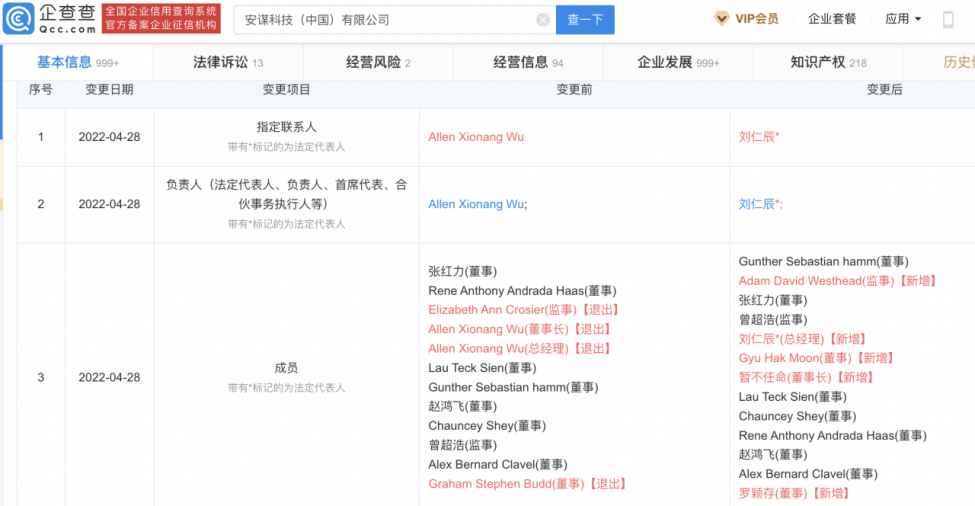Click Lau Teck Sien(董事) in 变更后
This screenshot has height=506, width=975.
click(792, 397)
